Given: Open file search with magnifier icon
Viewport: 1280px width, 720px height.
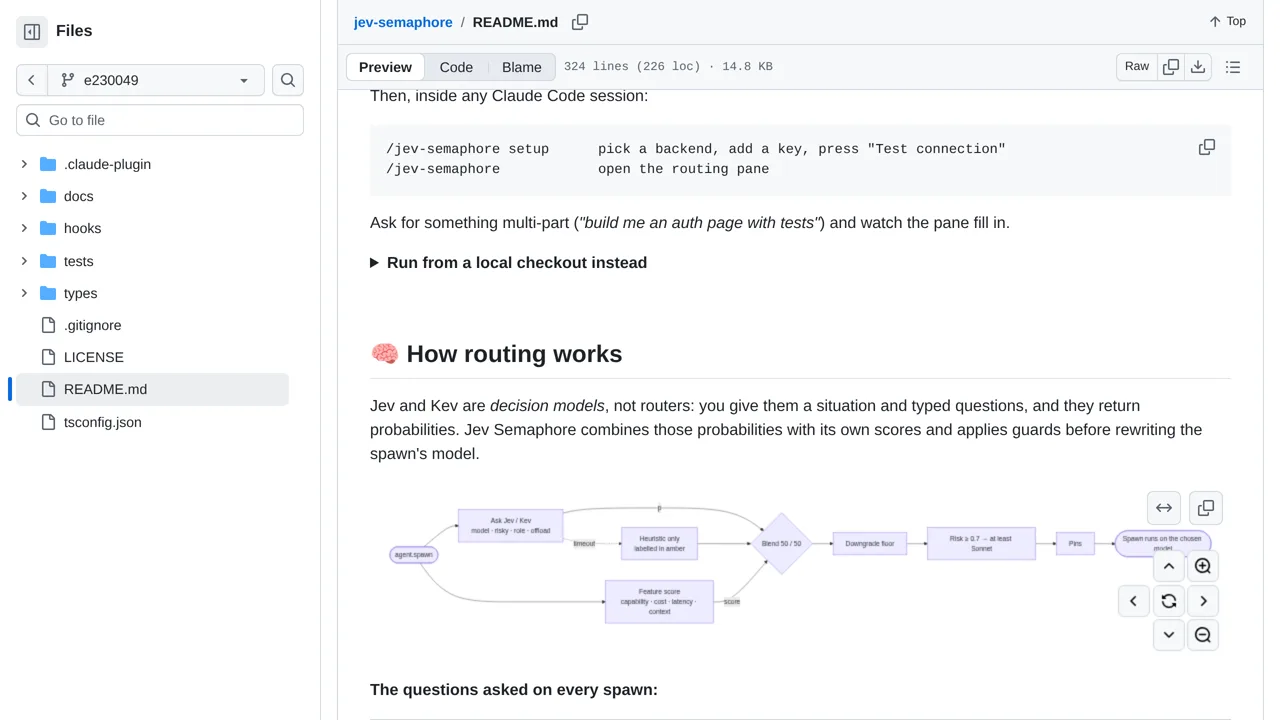Looking at the screenshot, I should 288,80.
